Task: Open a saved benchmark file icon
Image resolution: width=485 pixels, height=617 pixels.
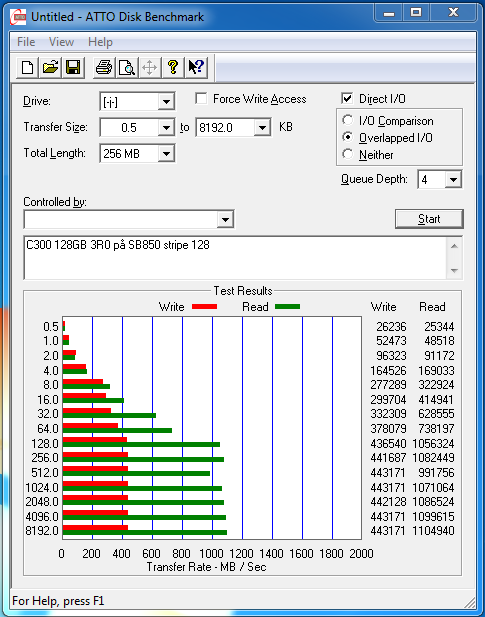Action: coord(50,67)
